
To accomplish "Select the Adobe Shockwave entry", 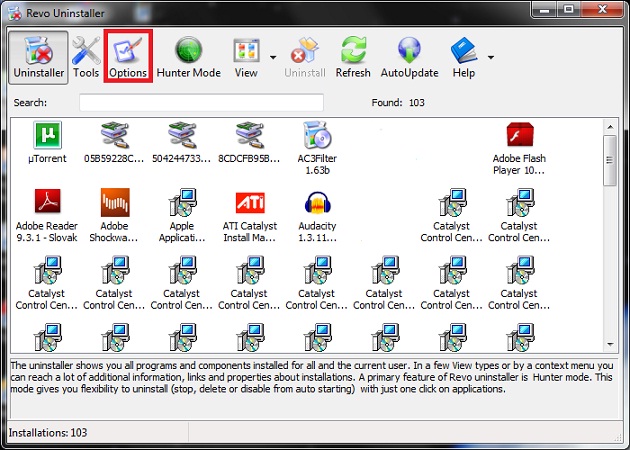I will point(114,215).
